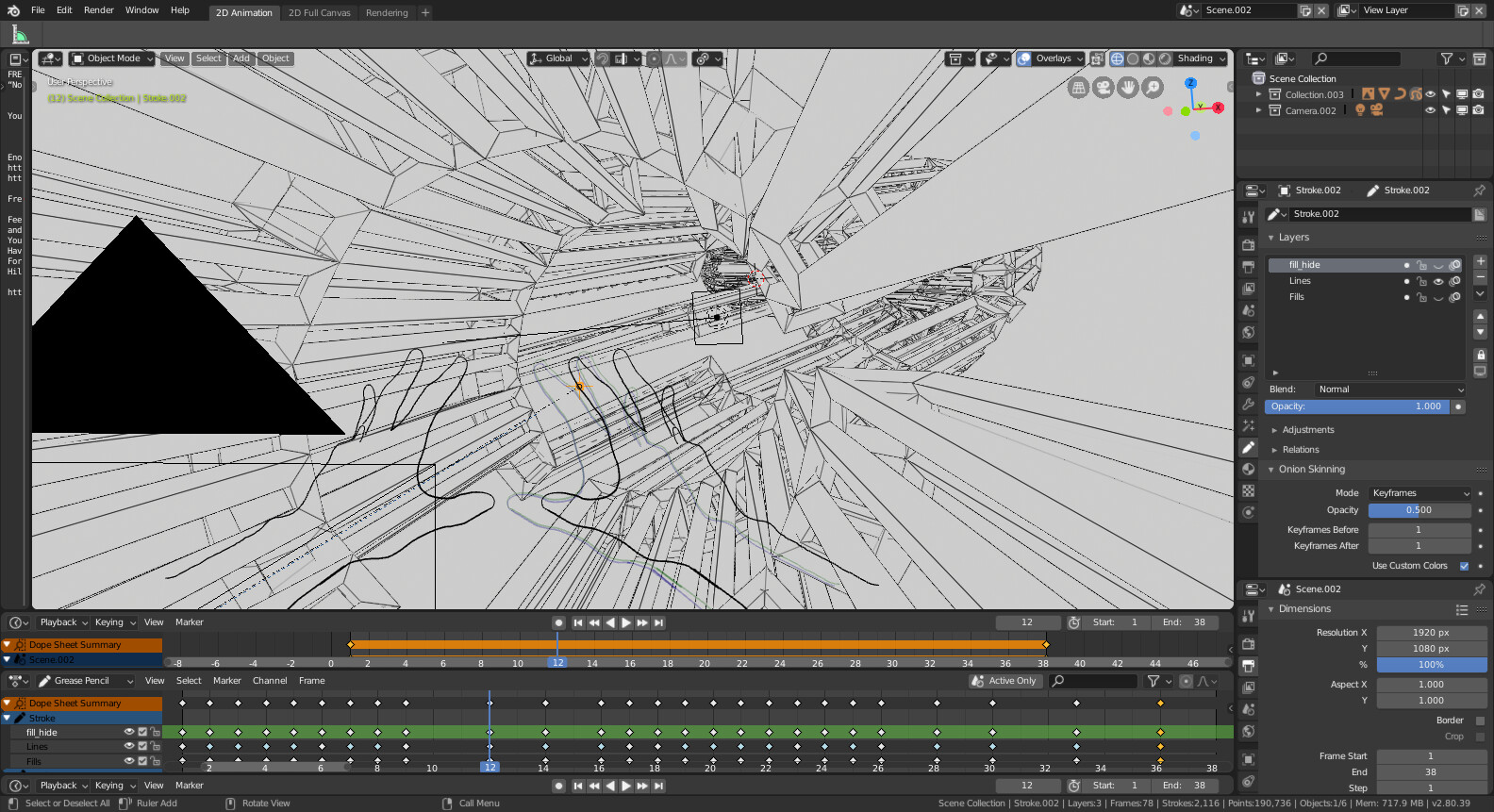Toggle orthographic grid view gizmo in viewport

(x=1078, y=88)
